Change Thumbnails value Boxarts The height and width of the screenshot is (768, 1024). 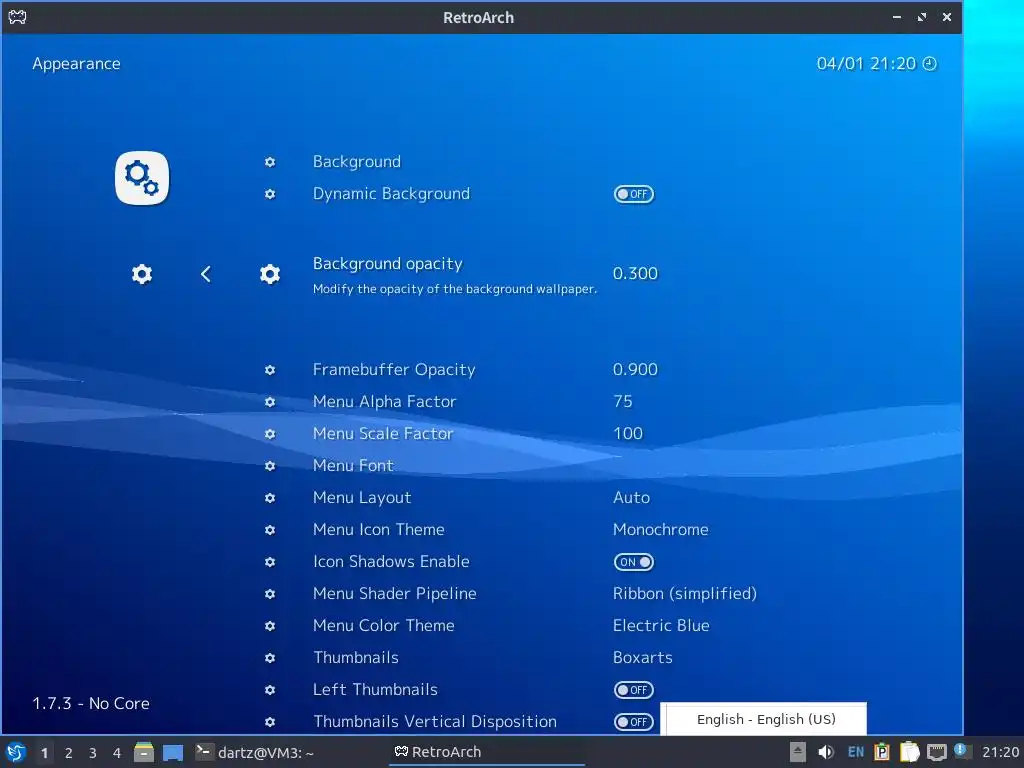pos(643,658)
